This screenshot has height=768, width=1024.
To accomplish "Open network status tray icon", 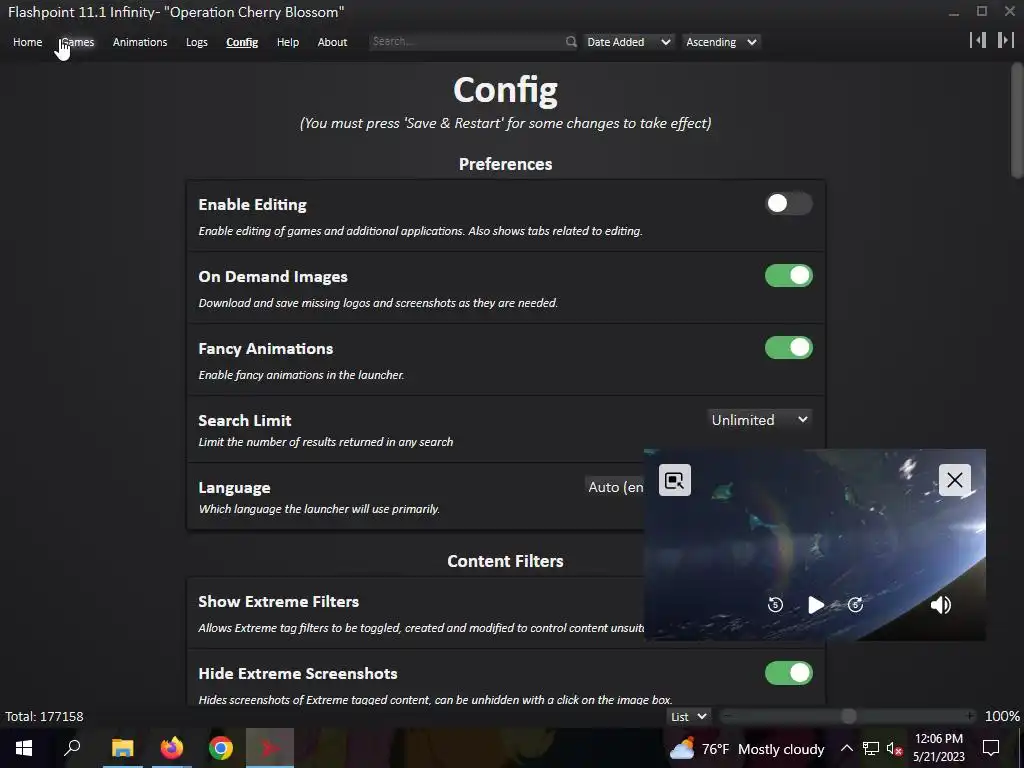I will pos(871,748).
